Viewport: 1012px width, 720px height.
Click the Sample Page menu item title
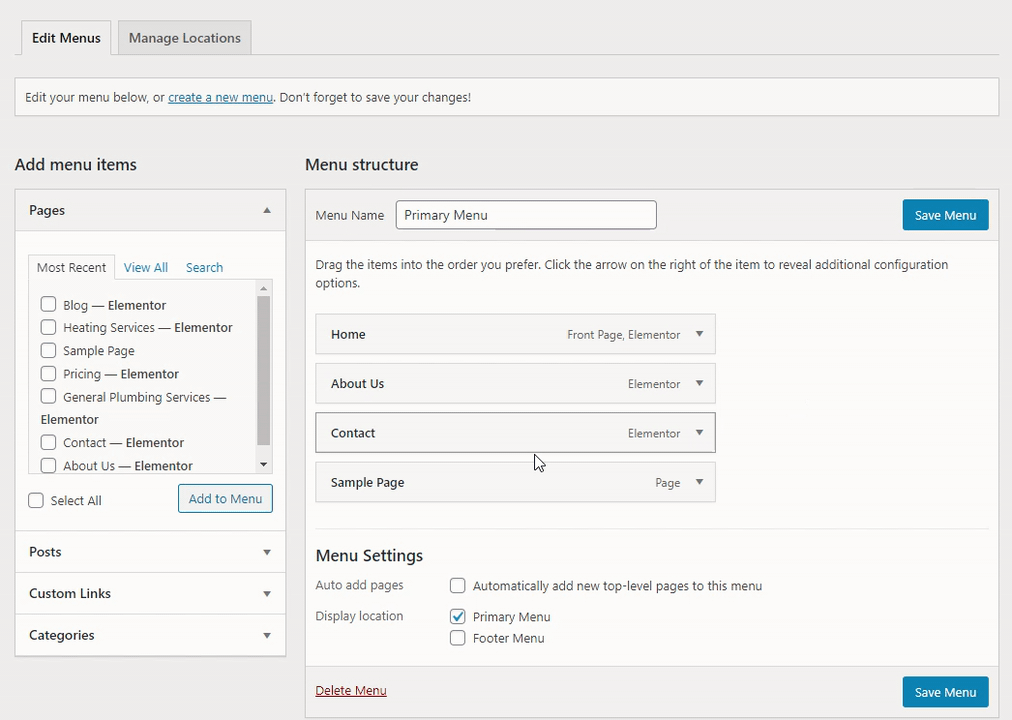pyautogui.click(x=368, y=483)
